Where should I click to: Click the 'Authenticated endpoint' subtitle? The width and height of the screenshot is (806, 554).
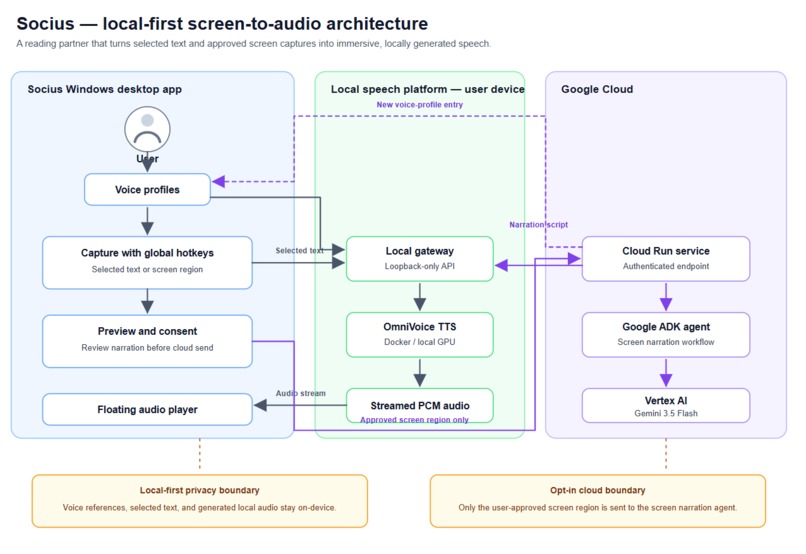(x=666, y=266)
